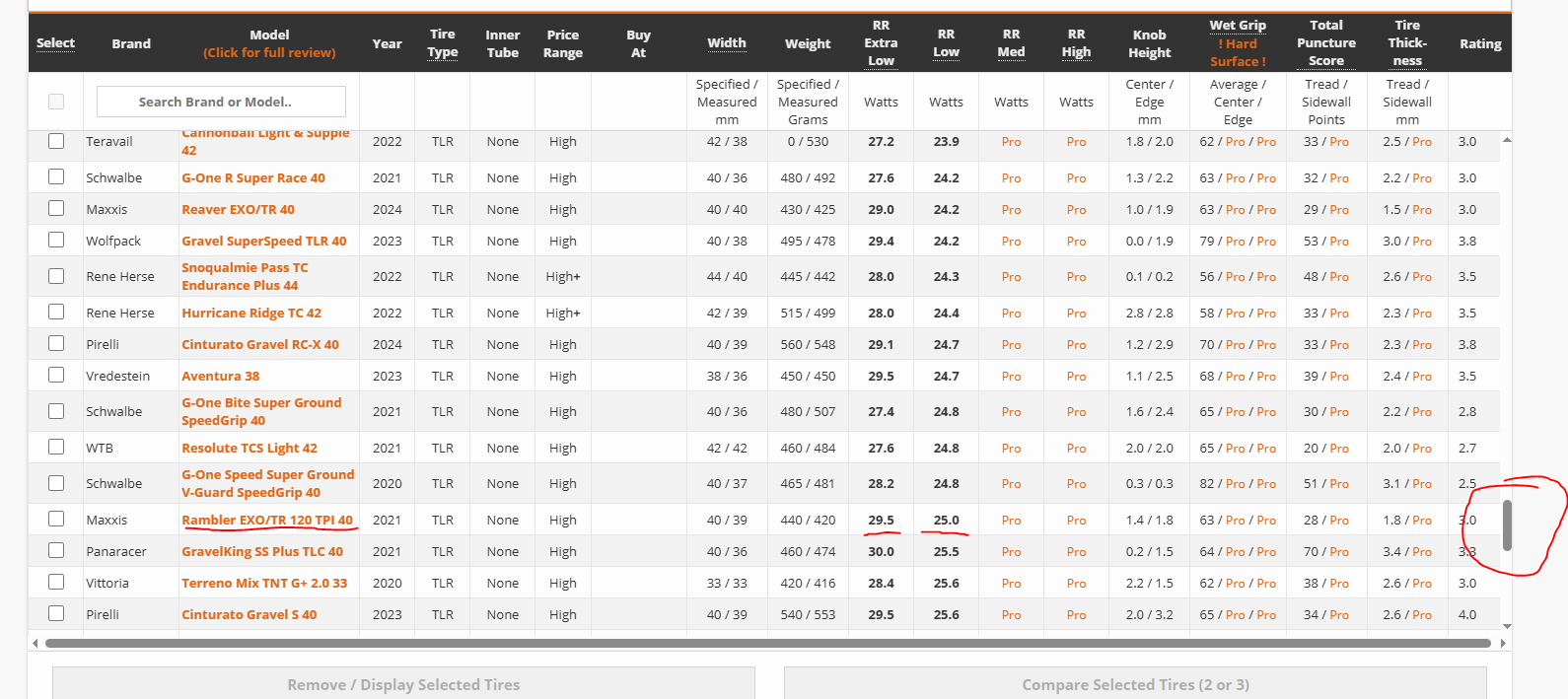Focus the Search Brand or Model field
This screenshot has height=699, width=1568.
coord(221,102)
